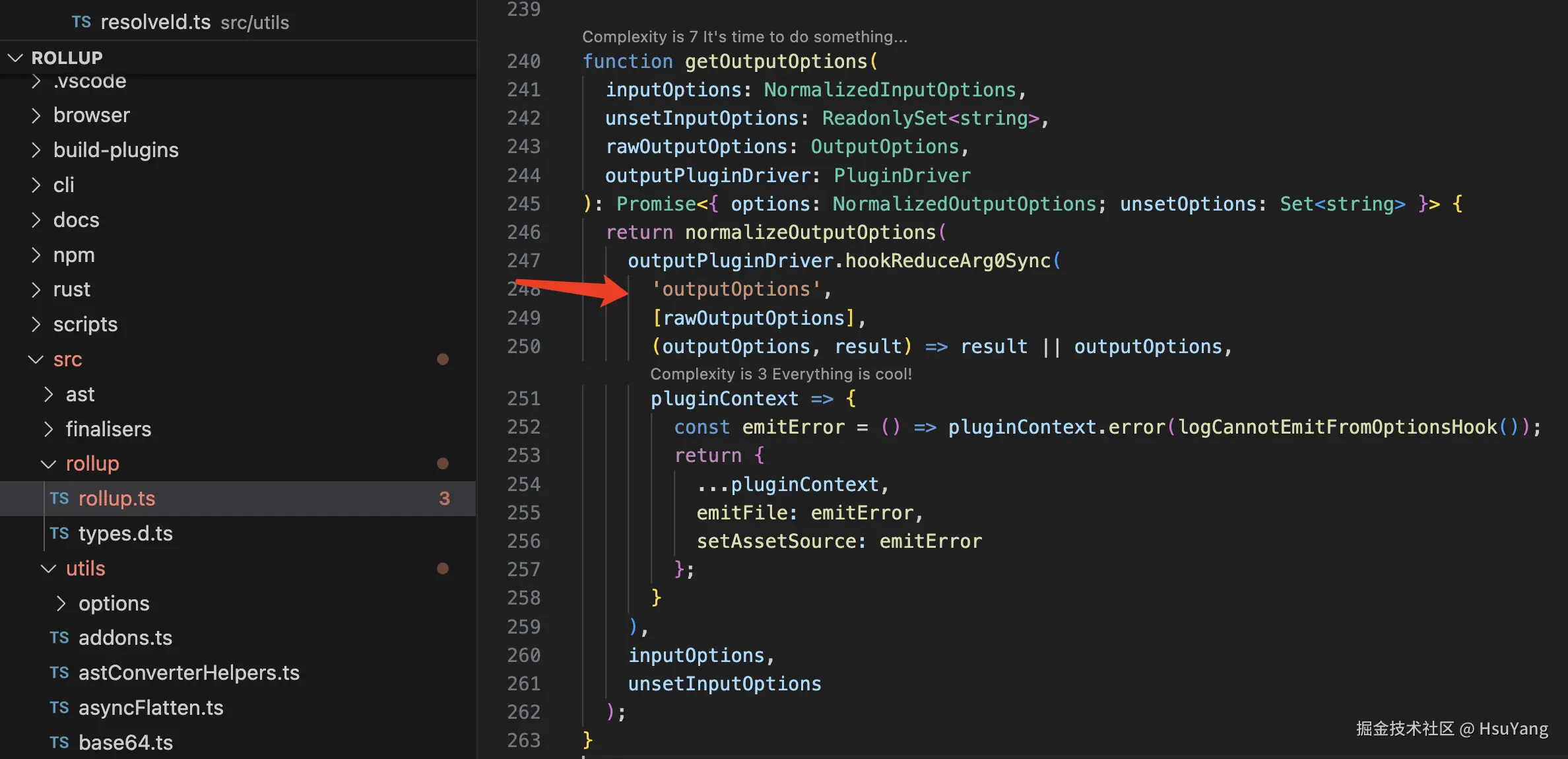Open the resolveId.ts editor entry
This screenshot has width=1568, height=759.
click(x=156, y=22)
